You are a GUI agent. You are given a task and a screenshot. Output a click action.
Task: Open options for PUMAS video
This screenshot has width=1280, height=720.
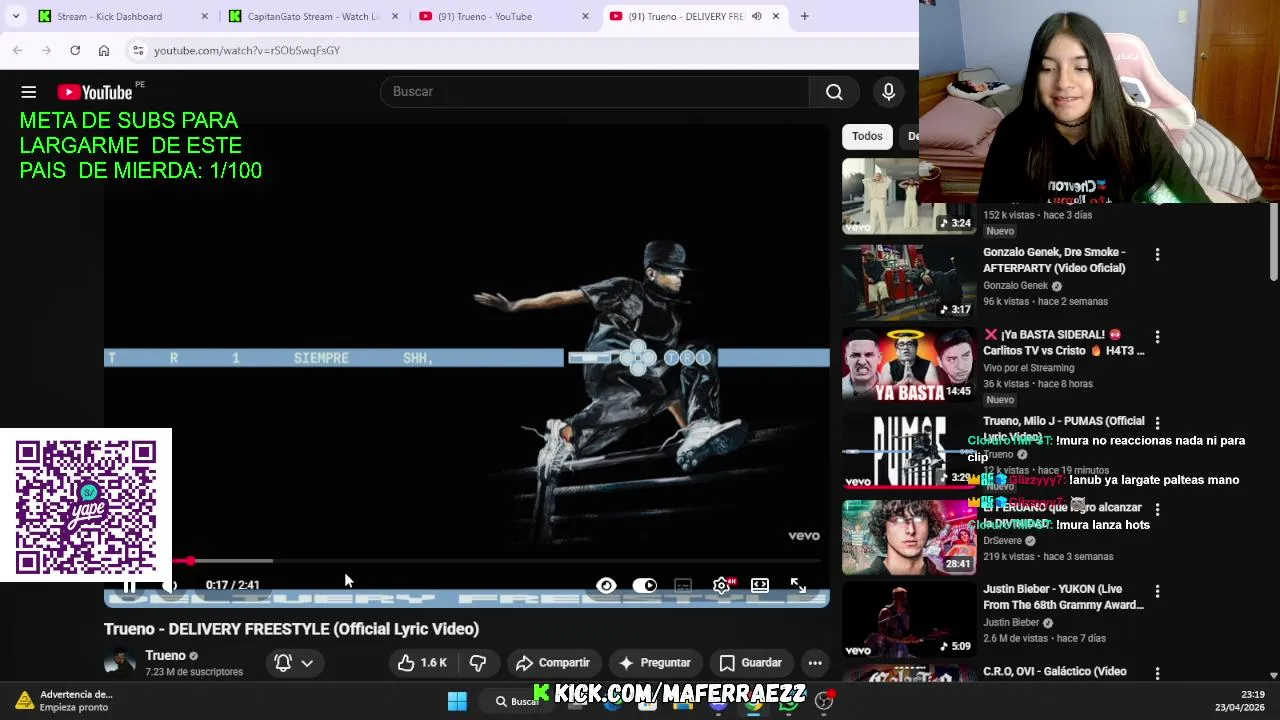click(1157, 424)
